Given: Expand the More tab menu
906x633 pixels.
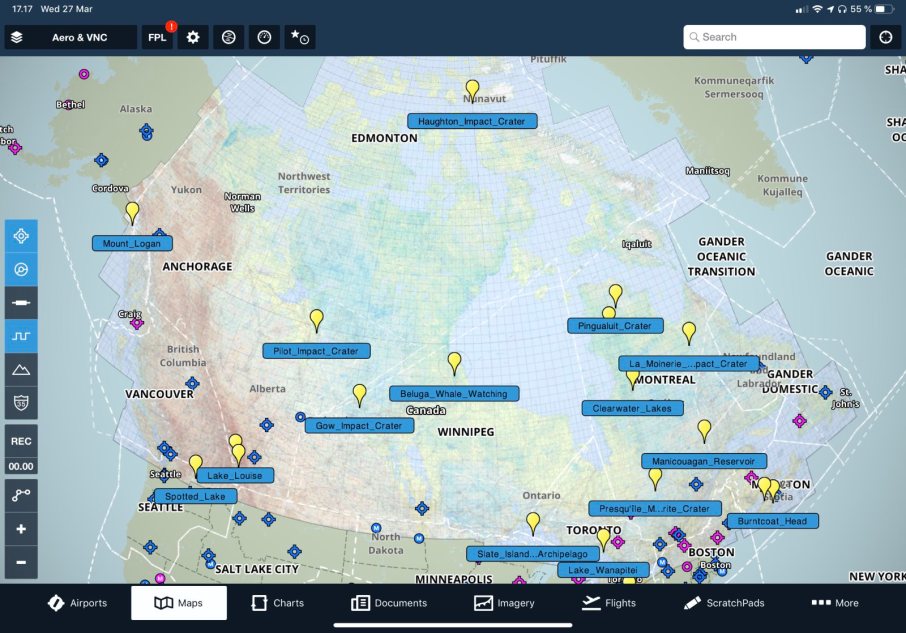Looking at the screenshot, I should coord(835,603).
